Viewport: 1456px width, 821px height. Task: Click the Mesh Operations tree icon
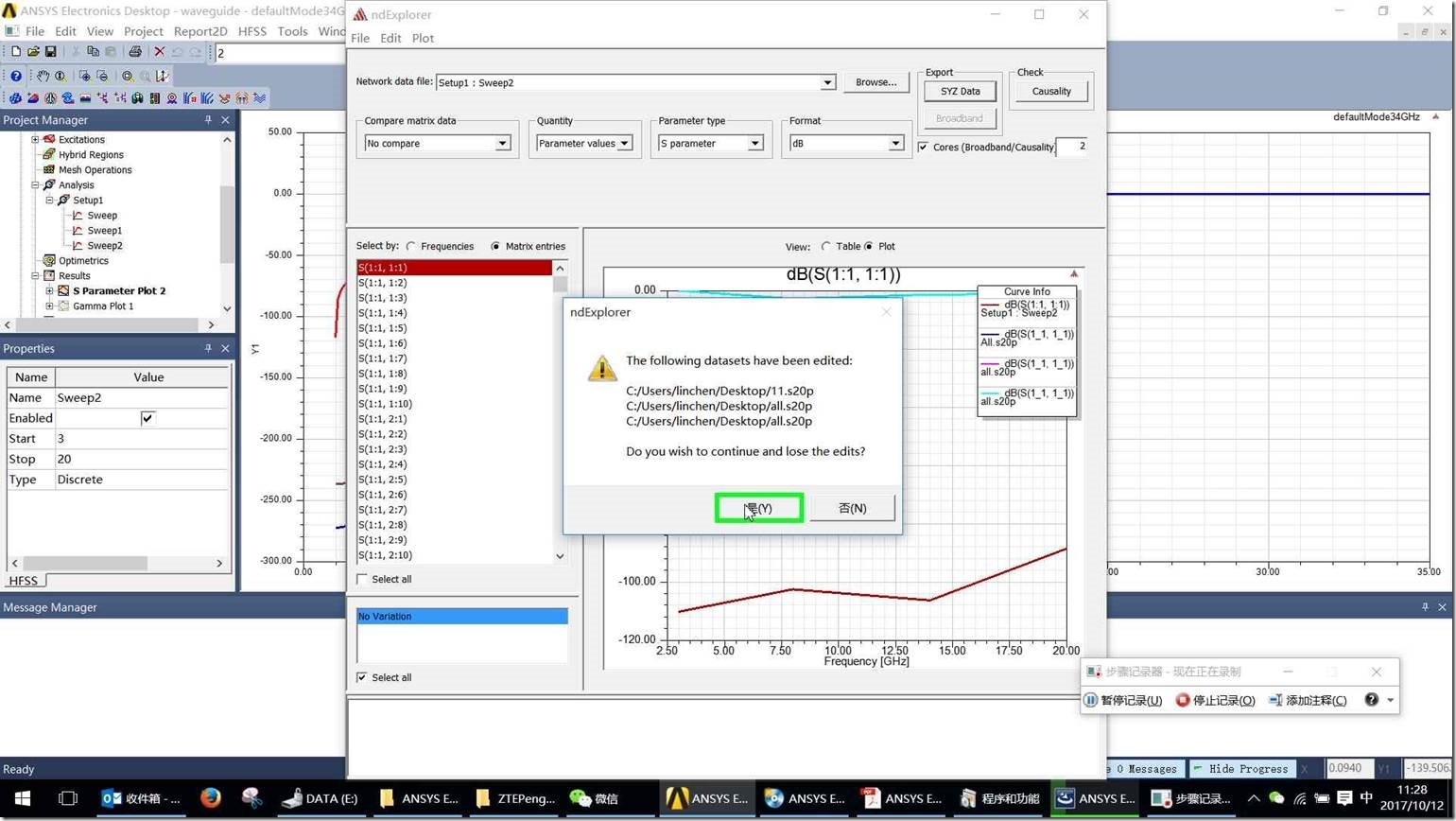pyautogui.click(x=49, y=169)
